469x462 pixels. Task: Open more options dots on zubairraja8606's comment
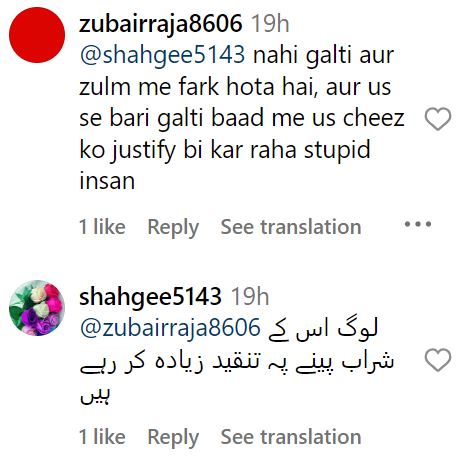coord(418,224)
